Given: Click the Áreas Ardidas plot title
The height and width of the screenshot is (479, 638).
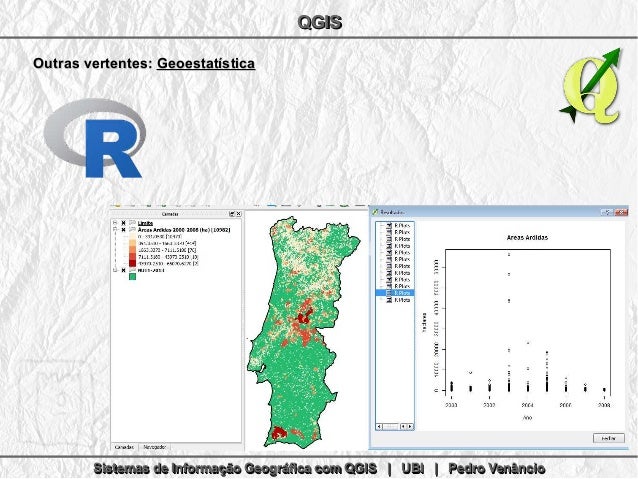Looking at the screenshot, I should coord(527,237).
